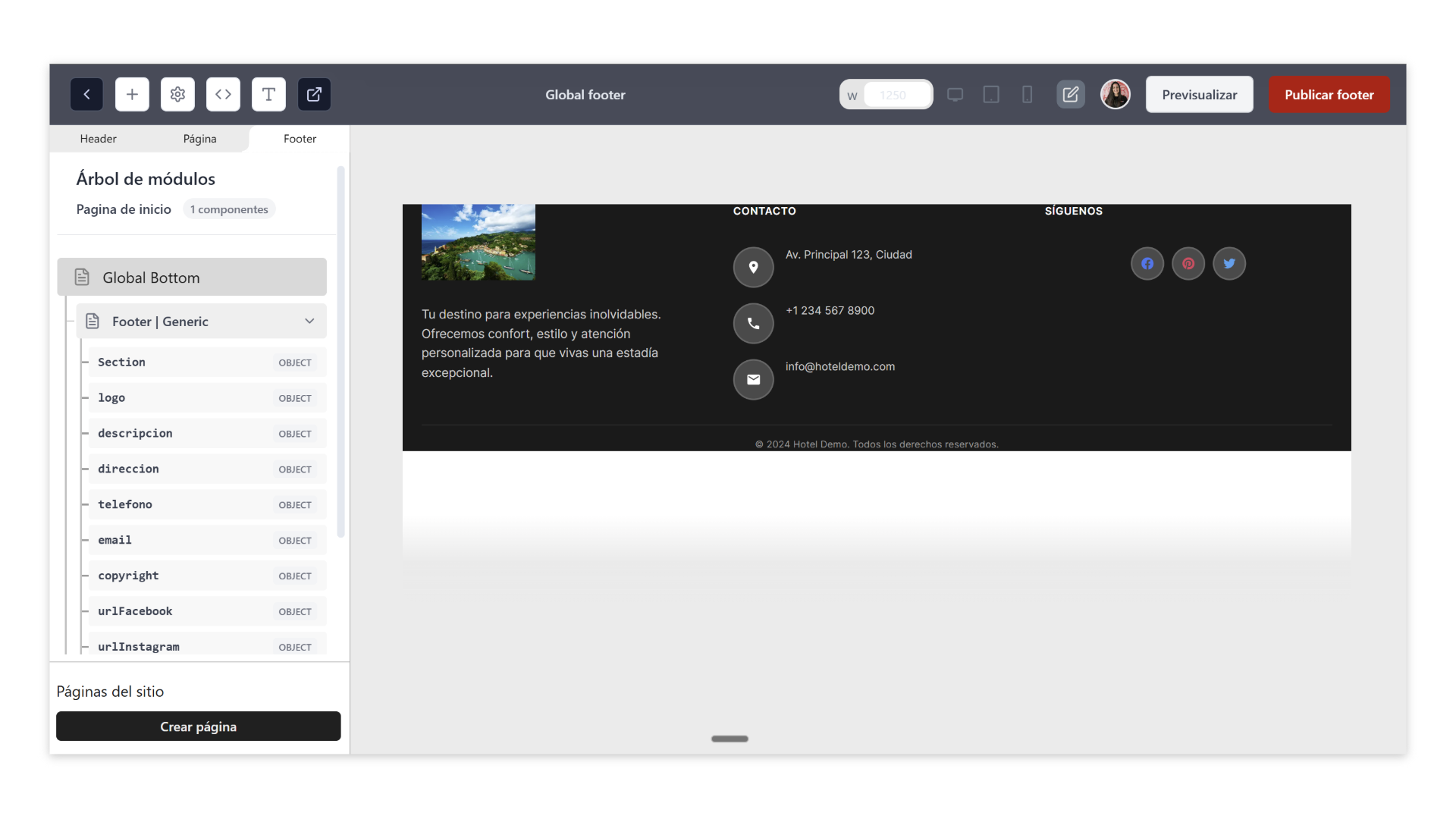Switch to tablet viewport view
Screen dimensions: 1456x819
pyautogui.click(x=990, y=95)
